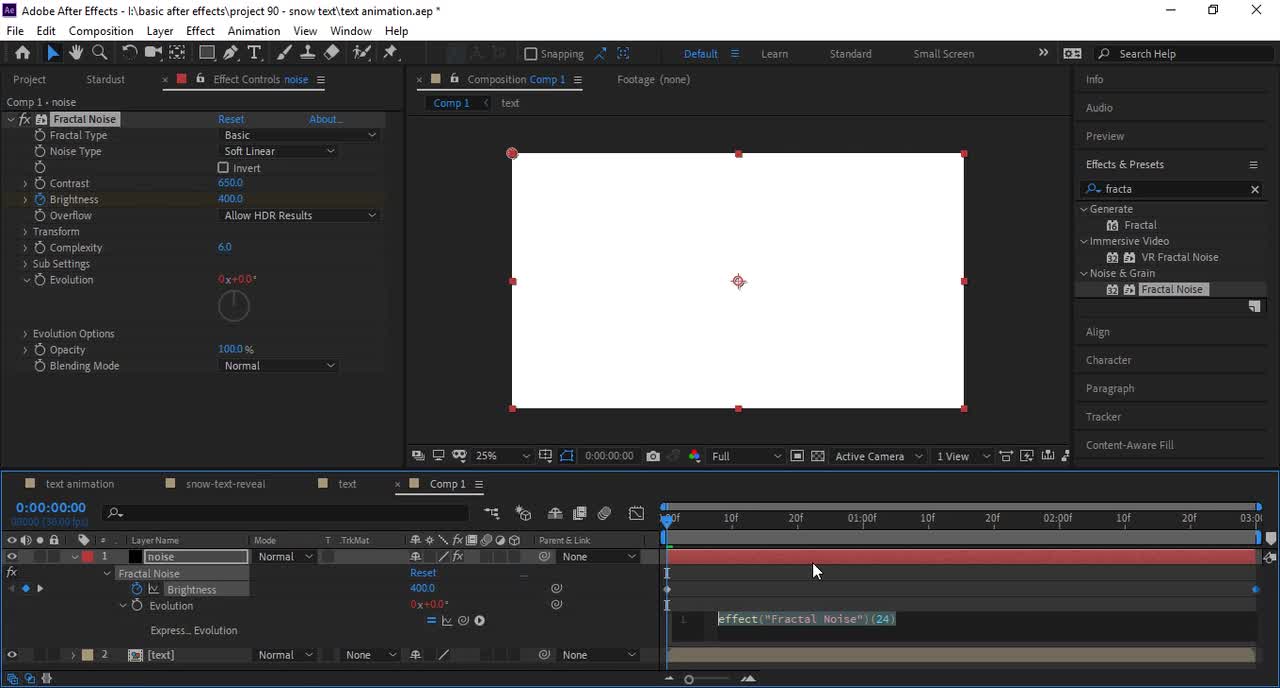Click the Puppet Pin tool
Screen dimensions: 1280x688
click(x=391, y=53)
